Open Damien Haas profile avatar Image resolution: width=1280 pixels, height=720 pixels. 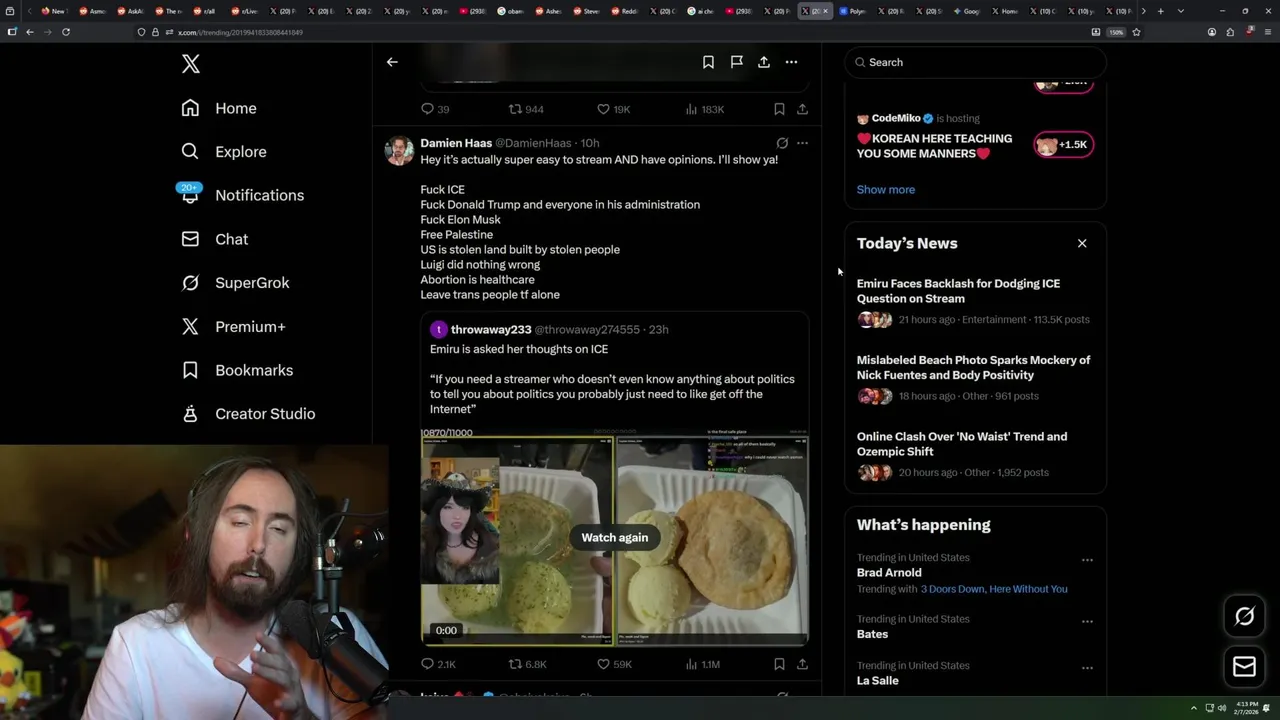[399, 151]
